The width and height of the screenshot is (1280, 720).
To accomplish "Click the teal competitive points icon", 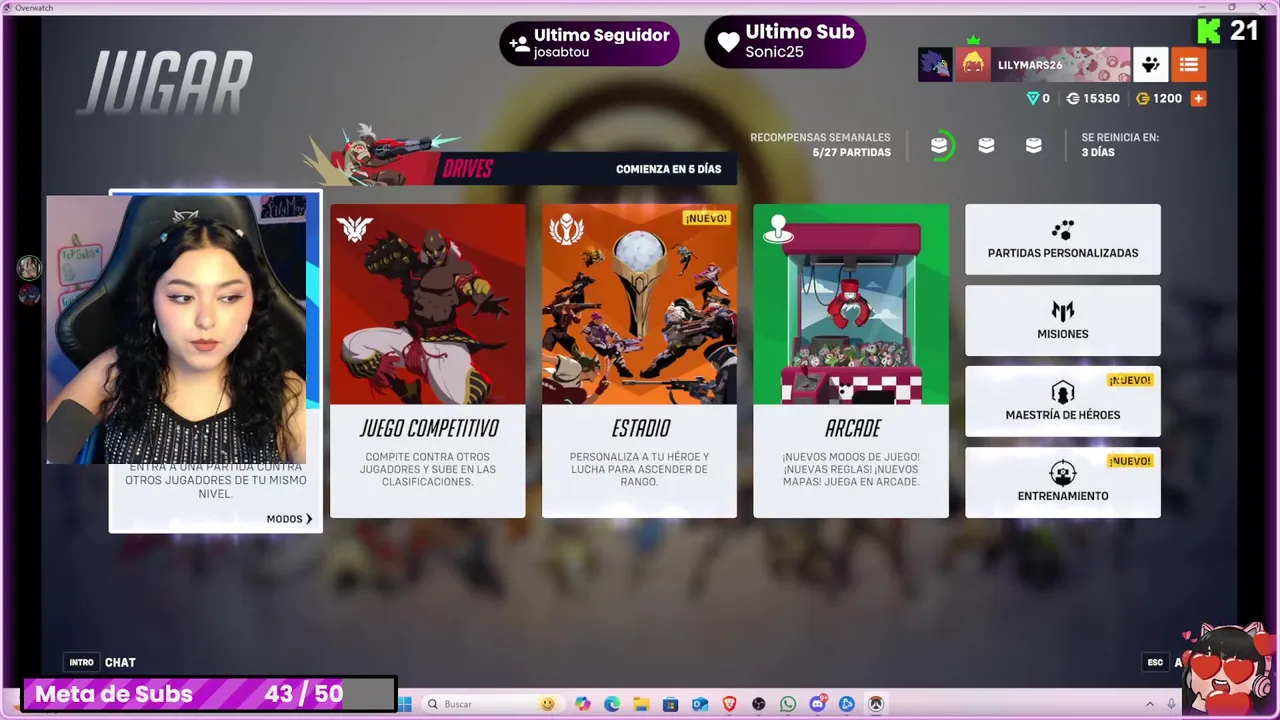I will 1033,99.
